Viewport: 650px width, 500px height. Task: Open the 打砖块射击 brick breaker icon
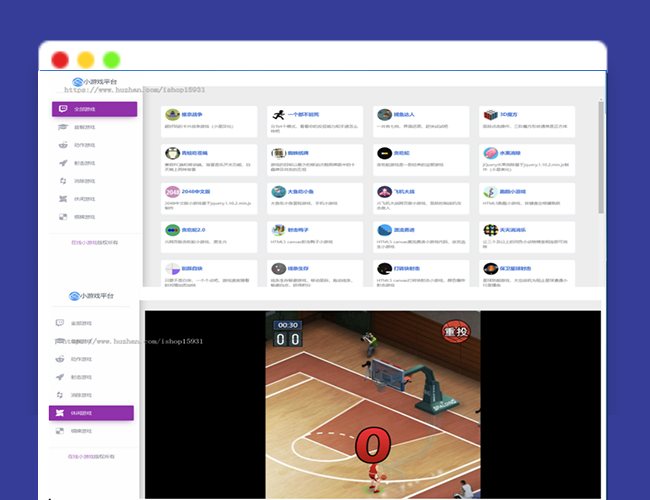pos(384,269)
